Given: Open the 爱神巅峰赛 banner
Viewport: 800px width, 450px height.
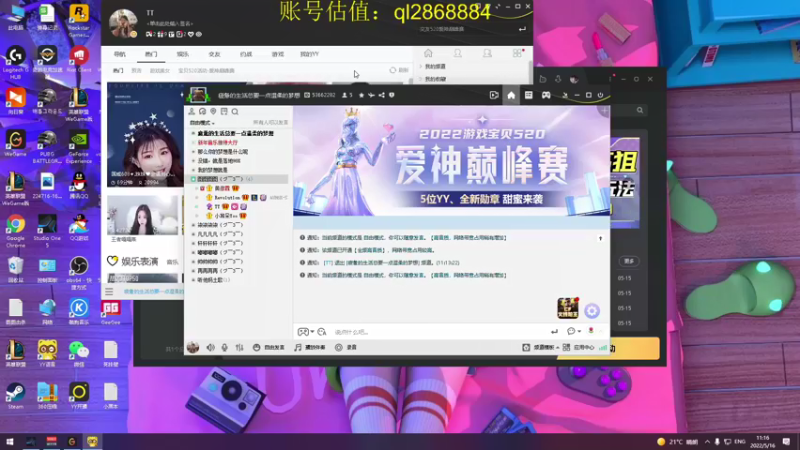Looking at the screenshot, I should pyautogui.click(x=451, y=161).
